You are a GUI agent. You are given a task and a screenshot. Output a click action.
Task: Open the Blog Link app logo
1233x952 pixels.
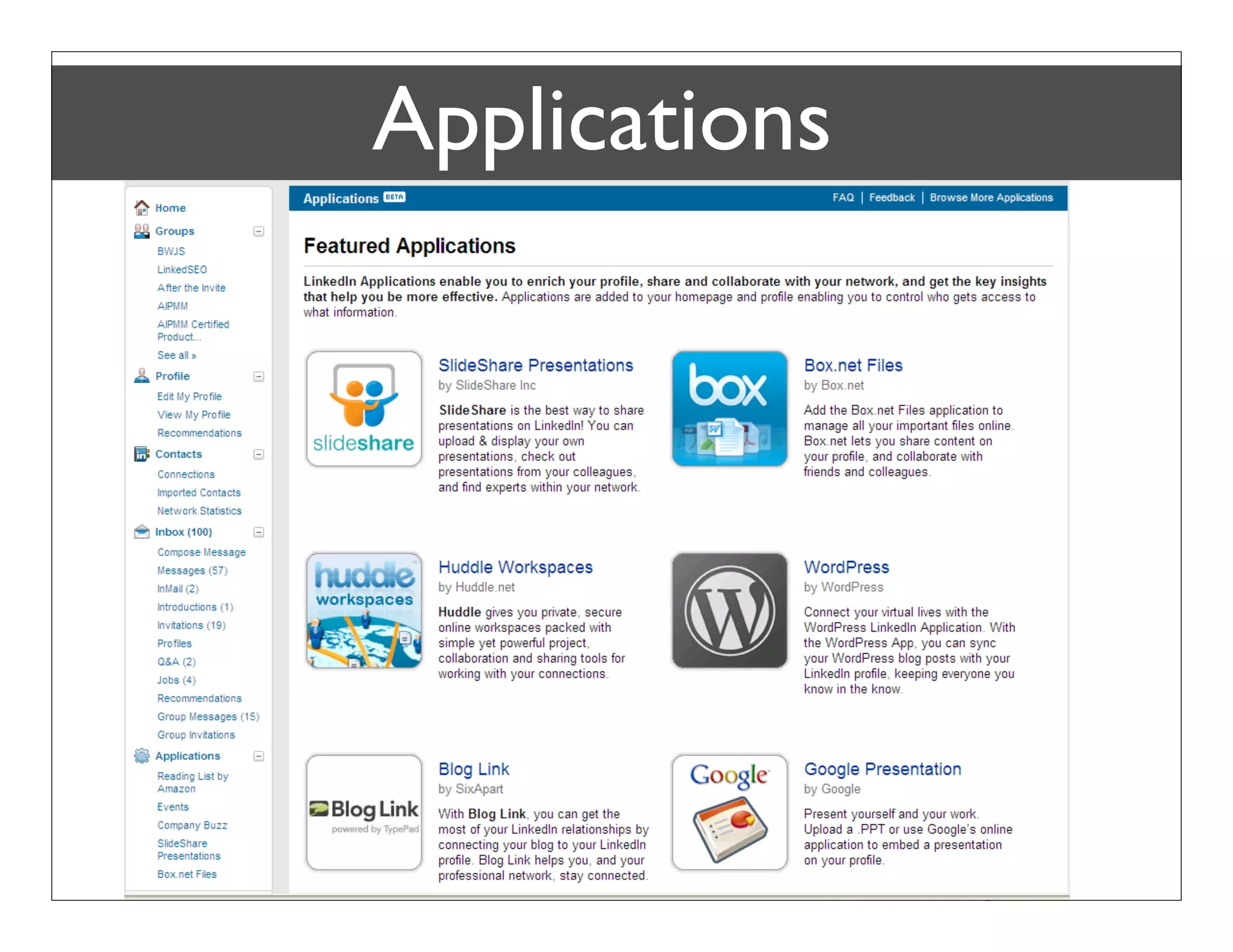[364, 813]
